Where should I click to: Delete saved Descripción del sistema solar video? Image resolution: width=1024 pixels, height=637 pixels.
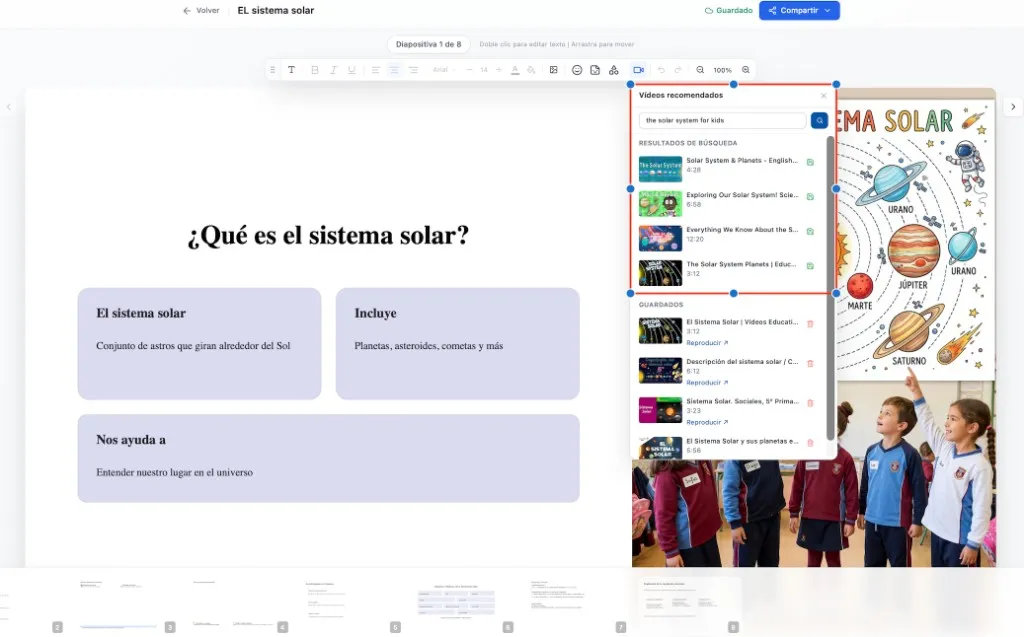(x=810, y=363)
